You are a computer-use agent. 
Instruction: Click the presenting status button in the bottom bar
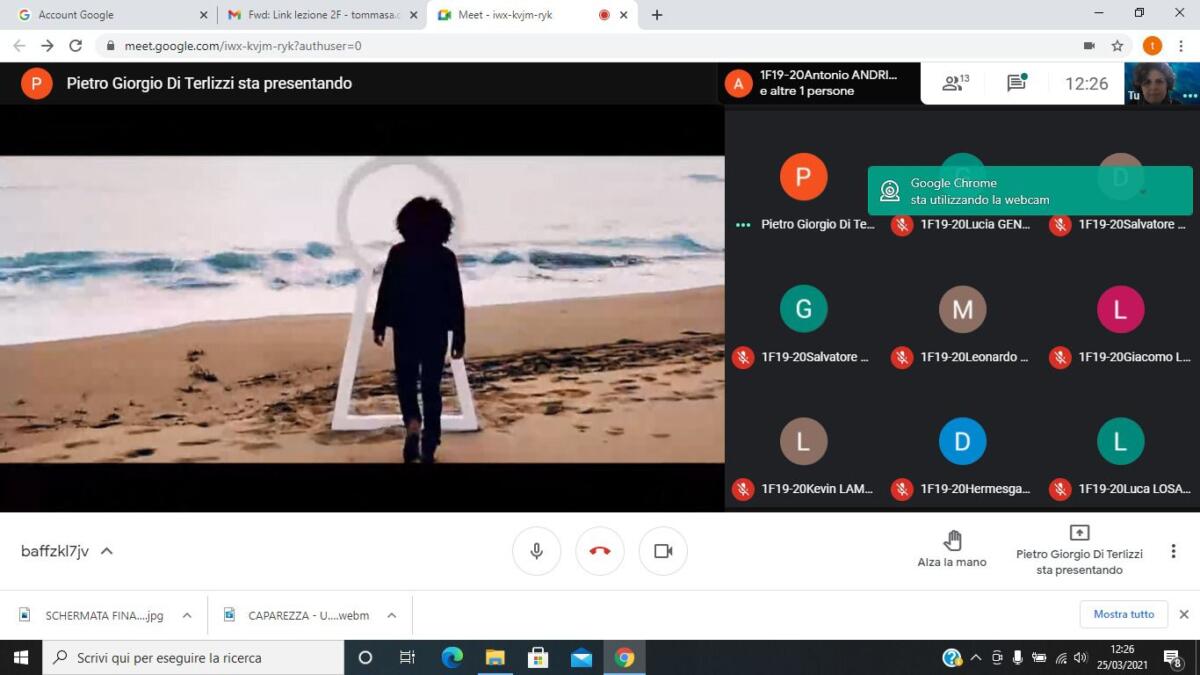(1079, 549)
